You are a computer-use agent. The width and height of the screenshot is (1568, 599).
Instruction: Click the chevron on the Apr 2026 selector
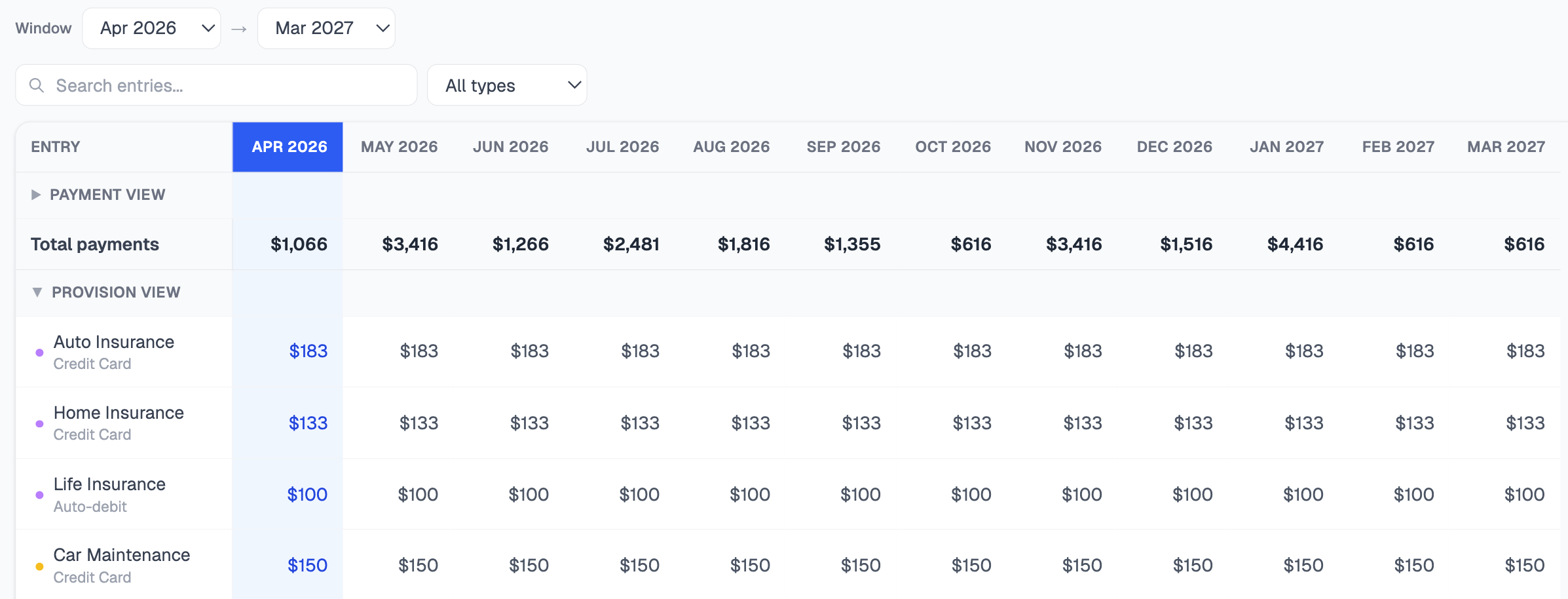point(208,28)
